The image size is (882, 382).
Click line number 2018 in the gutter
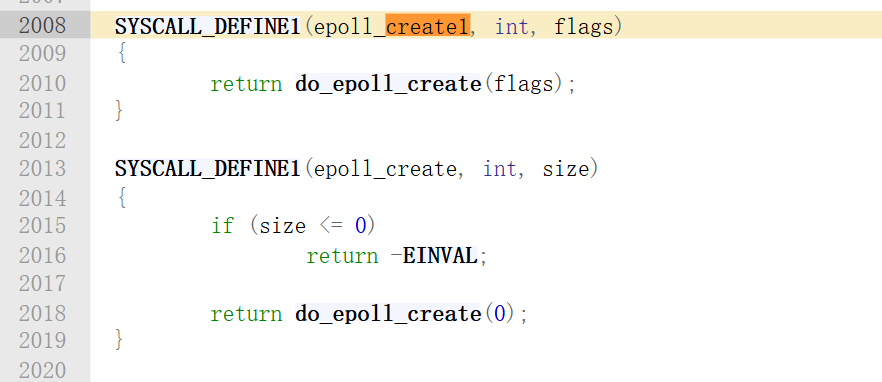42,313
